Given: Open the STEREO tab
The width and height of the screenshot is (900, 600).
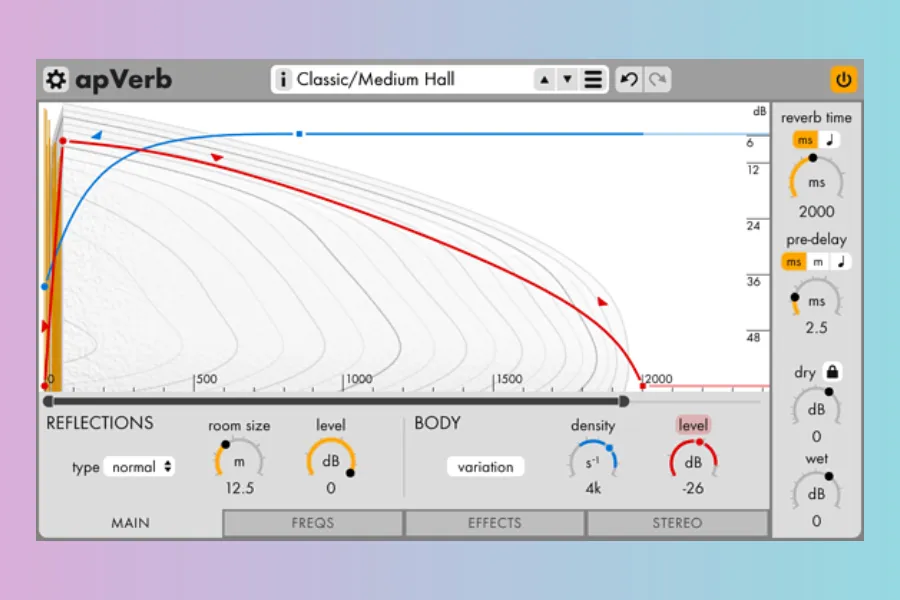Looking at the screenshot, I should coord(677,523).
